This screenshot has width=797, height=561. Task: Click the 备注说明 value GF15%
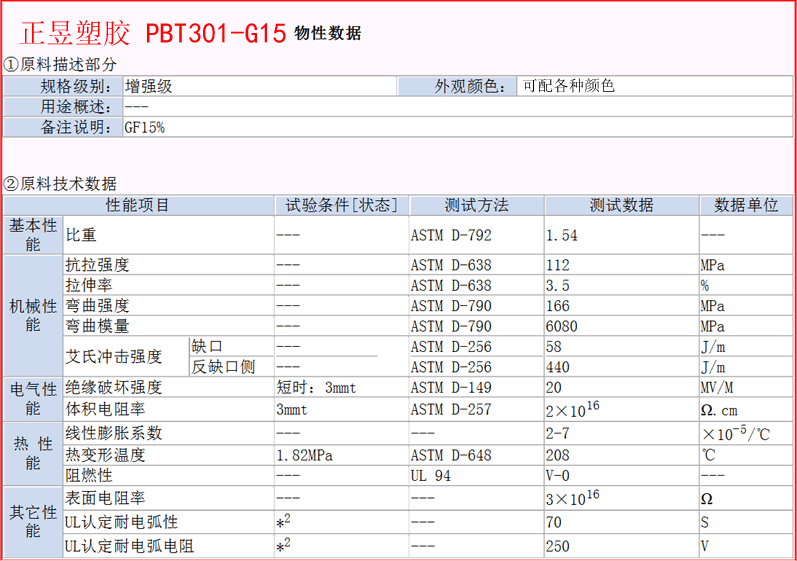[144, 128]
